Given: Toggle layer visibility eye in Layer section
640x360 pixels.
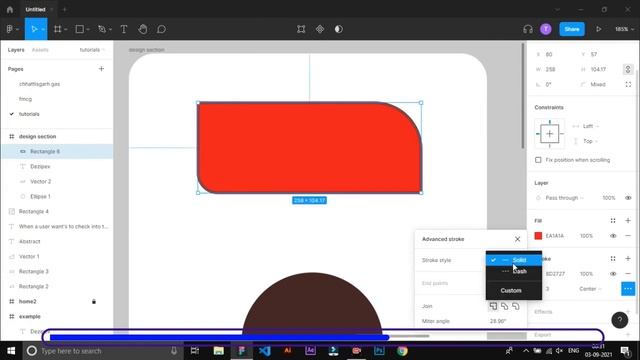Looking at the screenshot, I should pos(628,198).
